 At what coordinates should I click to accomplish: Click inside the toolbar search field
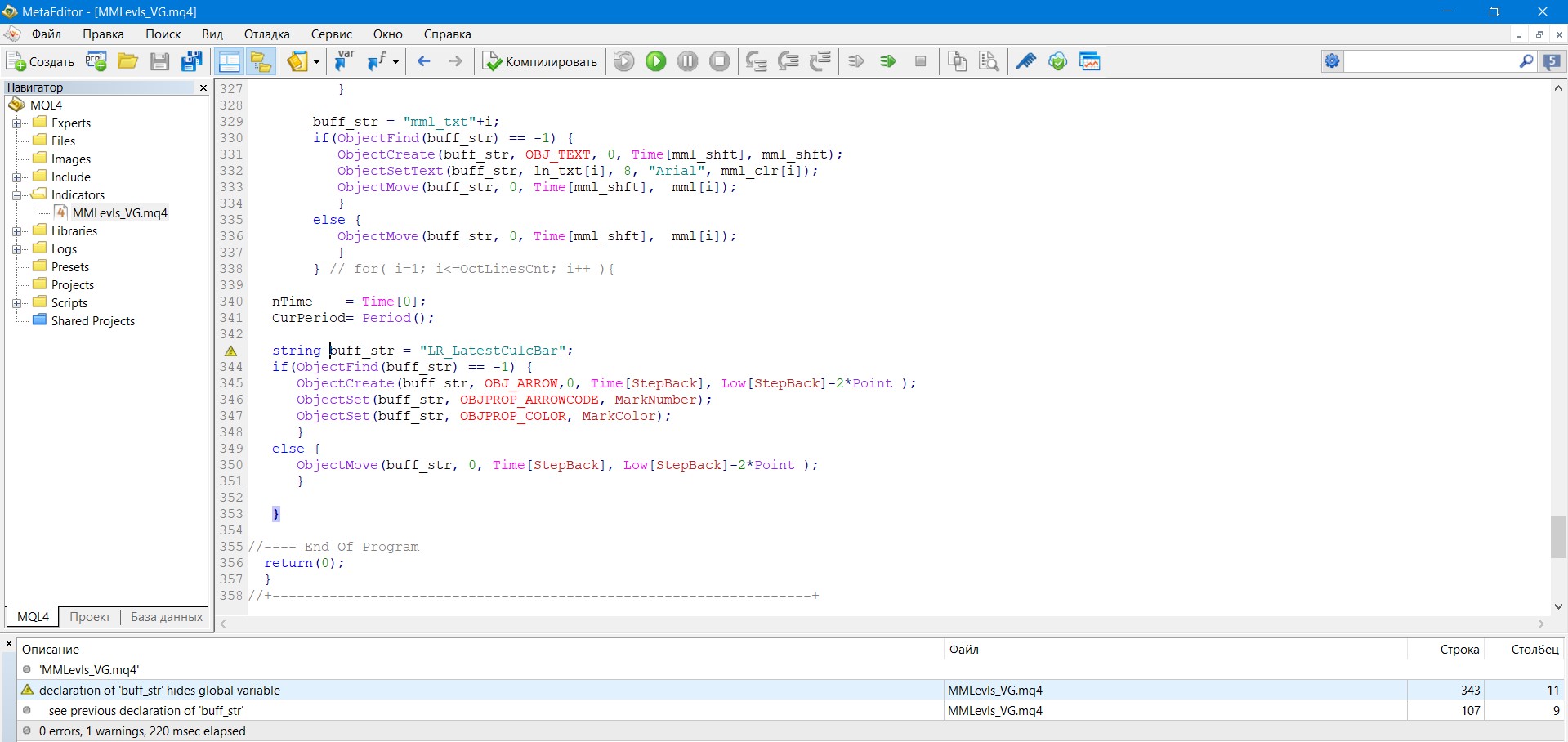tap(1430, 61)
